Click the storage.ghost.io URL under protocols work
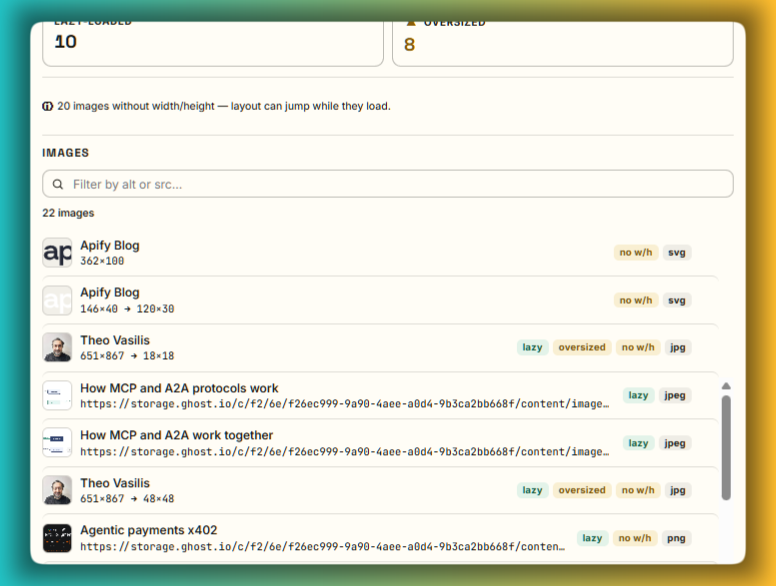 [345, 404]
